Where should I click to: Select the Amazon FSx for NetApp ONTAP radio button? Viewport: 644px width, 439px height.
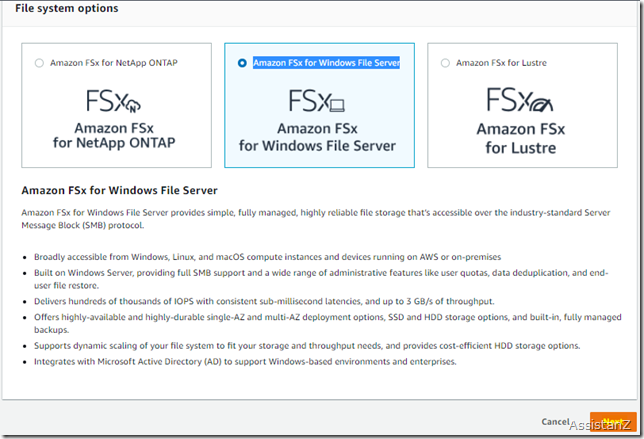[39, 63]
